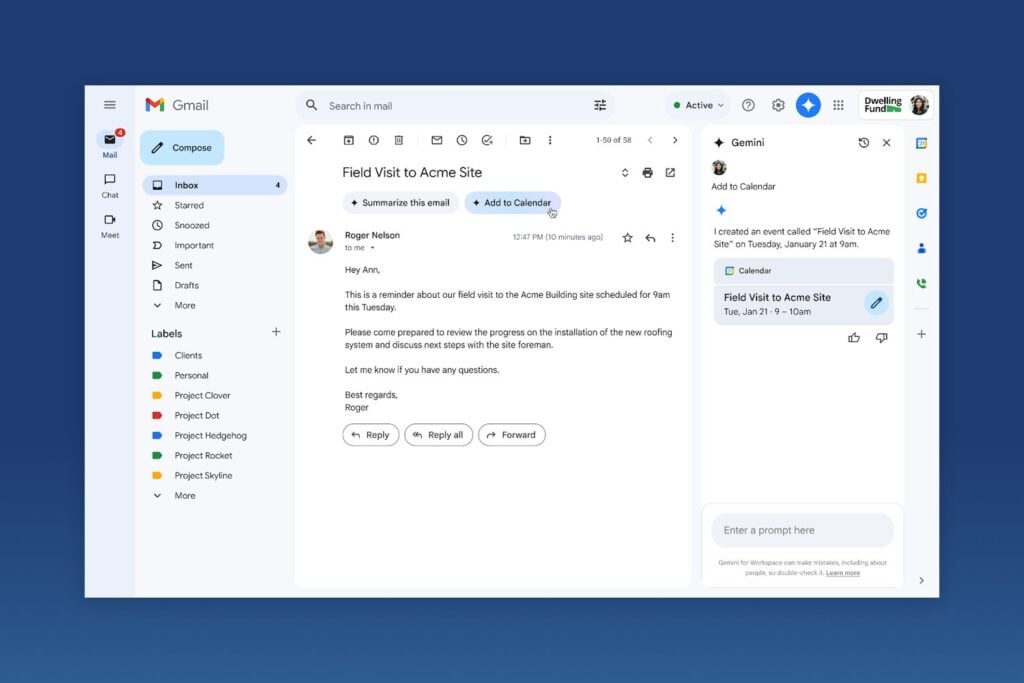Go to the older email arrow
This screenshot has height=683, width=1024.
click(x=675, y=140)
